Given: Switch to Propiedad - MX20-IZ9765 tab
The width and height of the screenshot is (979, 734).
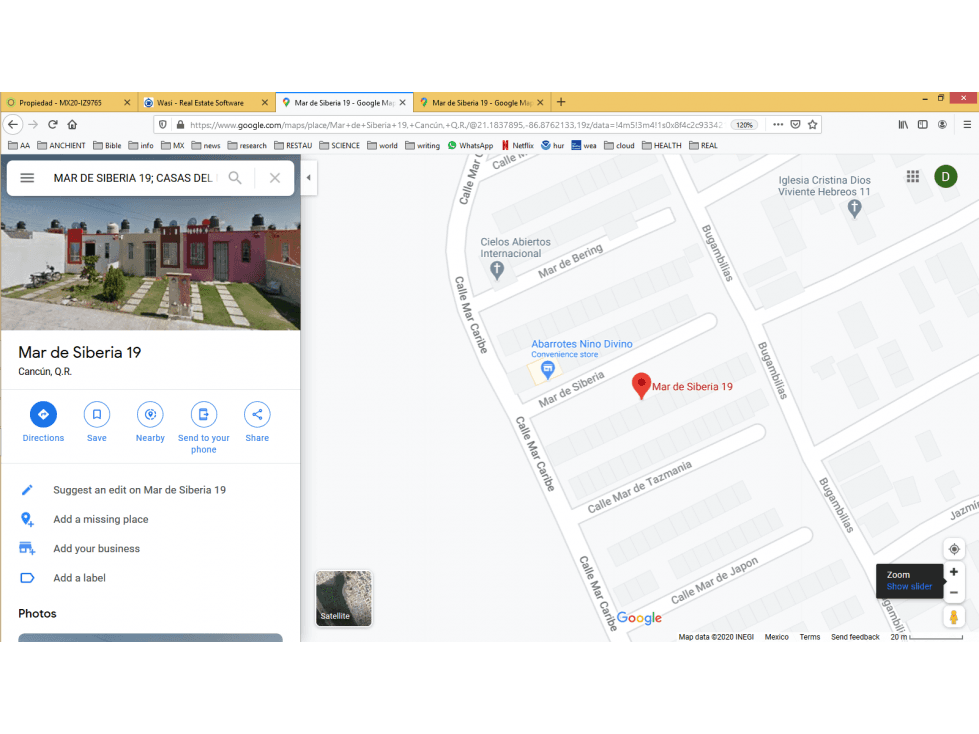Looking at the screenshot, I should click(x=69, y=103).
